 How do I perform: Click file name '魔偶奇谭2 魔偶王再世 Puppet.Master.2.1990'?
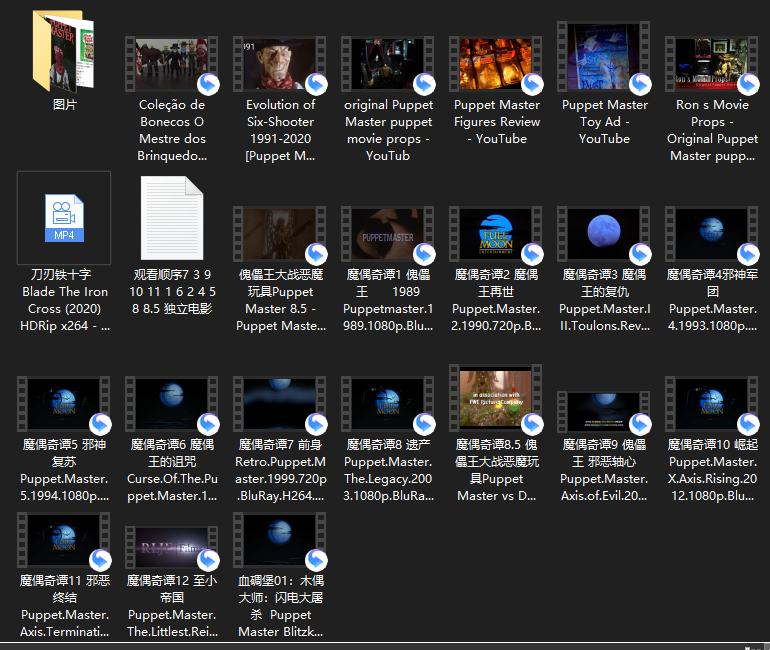tap(496, 300)
